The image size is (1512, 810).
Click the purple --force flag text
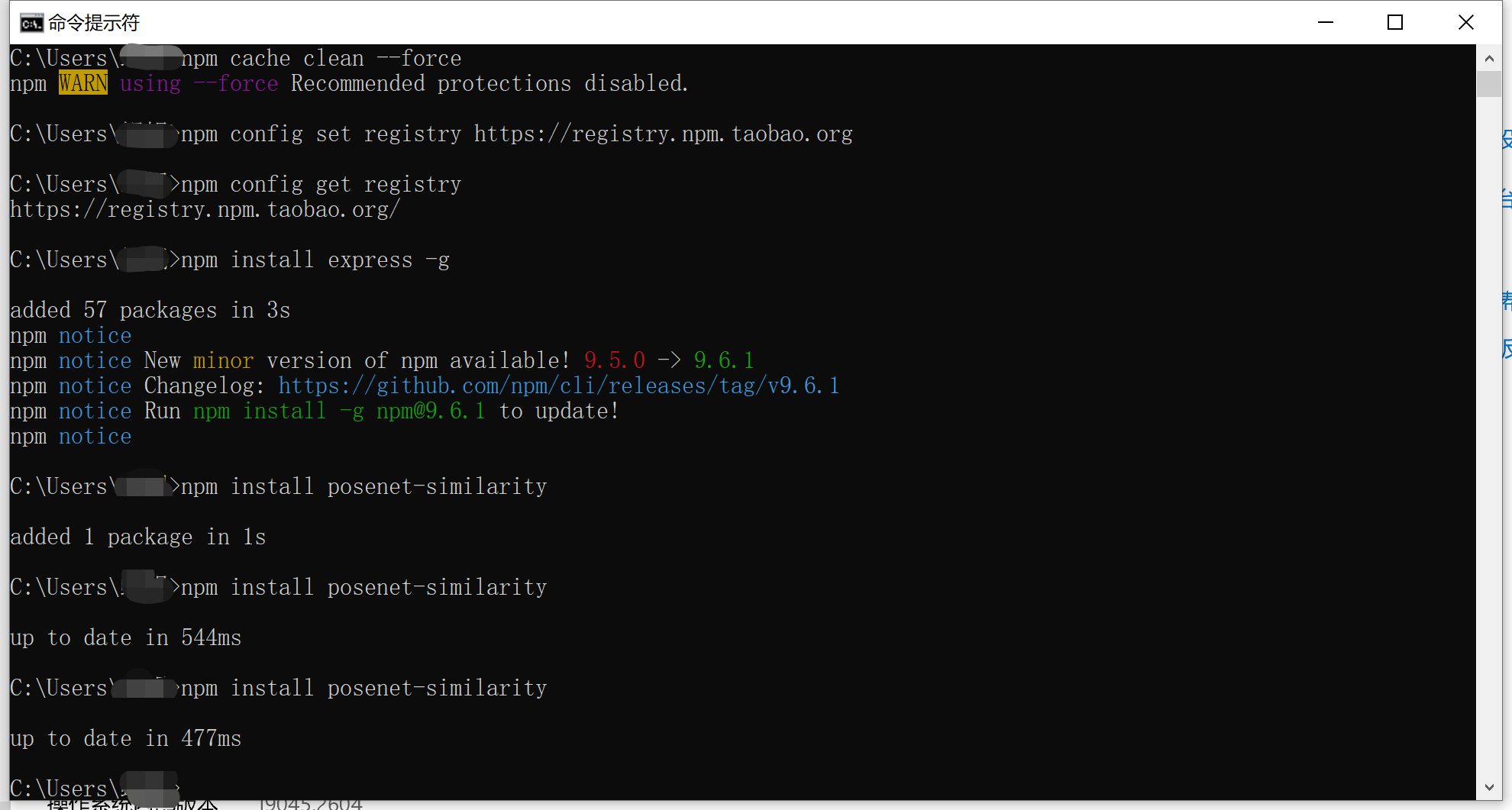tap(237, 83)
